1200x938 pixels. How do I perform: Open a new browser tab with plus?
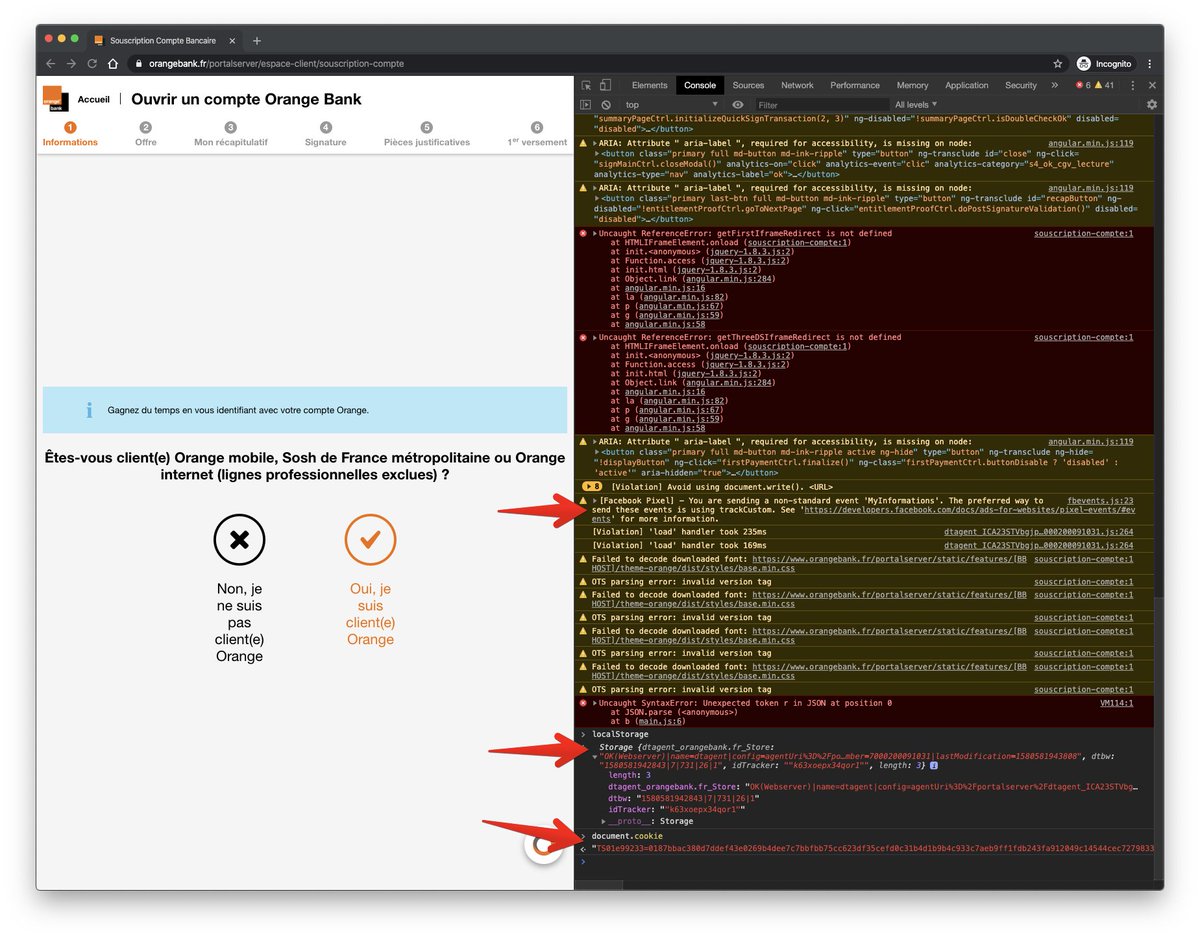[257, 41]
